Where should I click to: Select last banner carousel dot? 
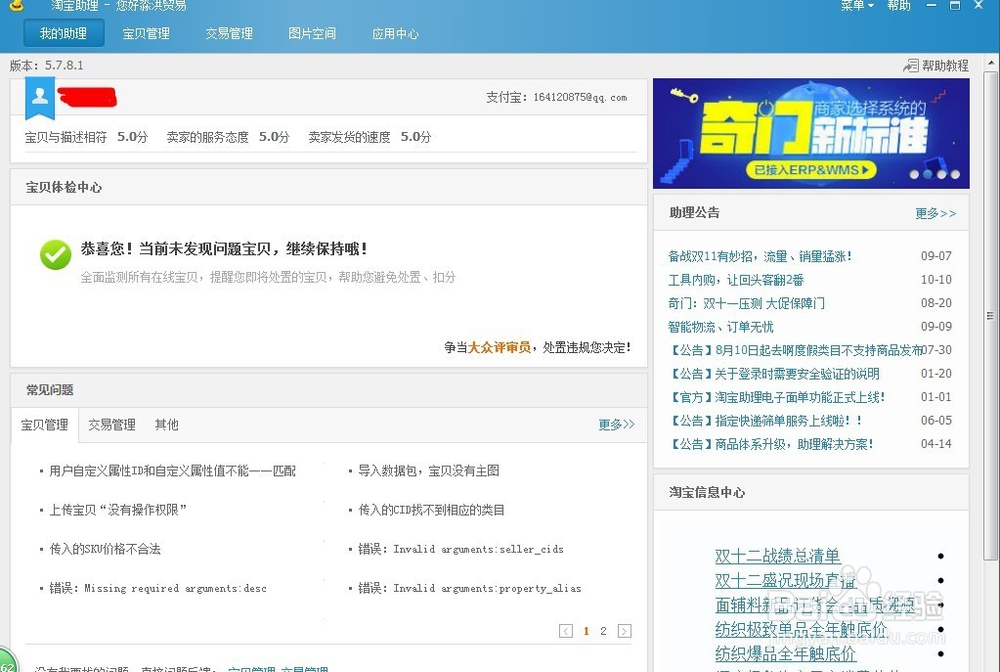(x=955, y=174)
